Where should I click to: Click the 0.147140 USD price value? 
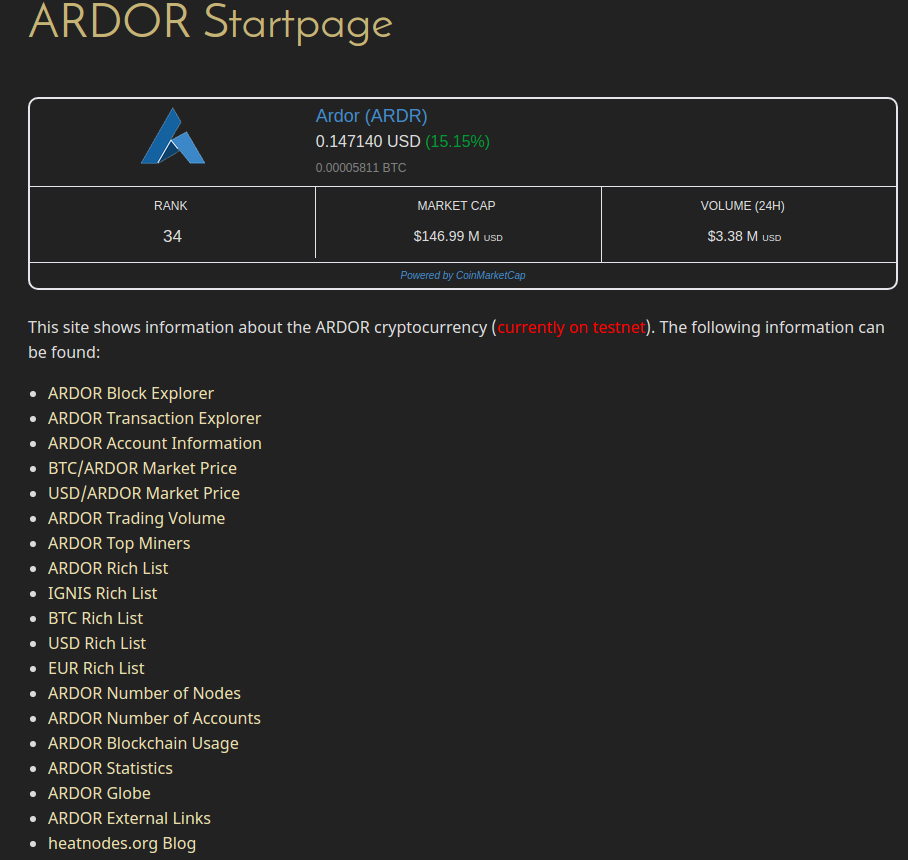368,141
